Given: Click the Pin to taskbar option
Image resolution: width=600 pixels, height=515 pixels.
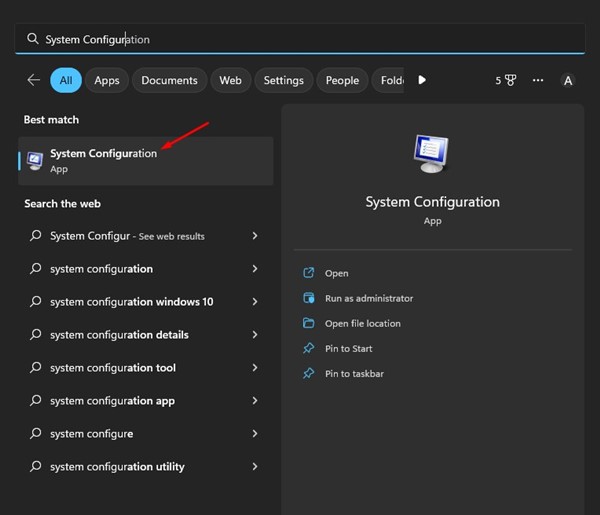Looking at the screenshot, I should pos(354,373).
